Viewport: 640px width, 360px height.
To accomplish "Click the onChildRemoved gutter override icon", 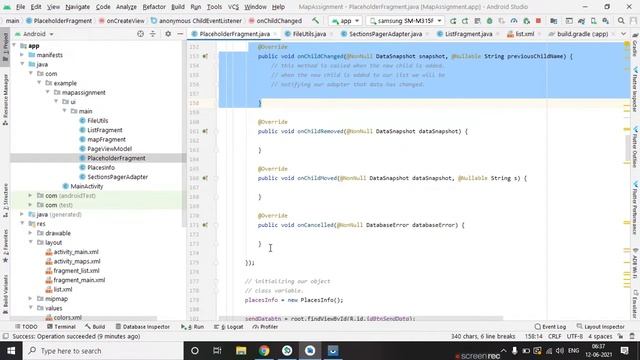I will click(205, 131).
